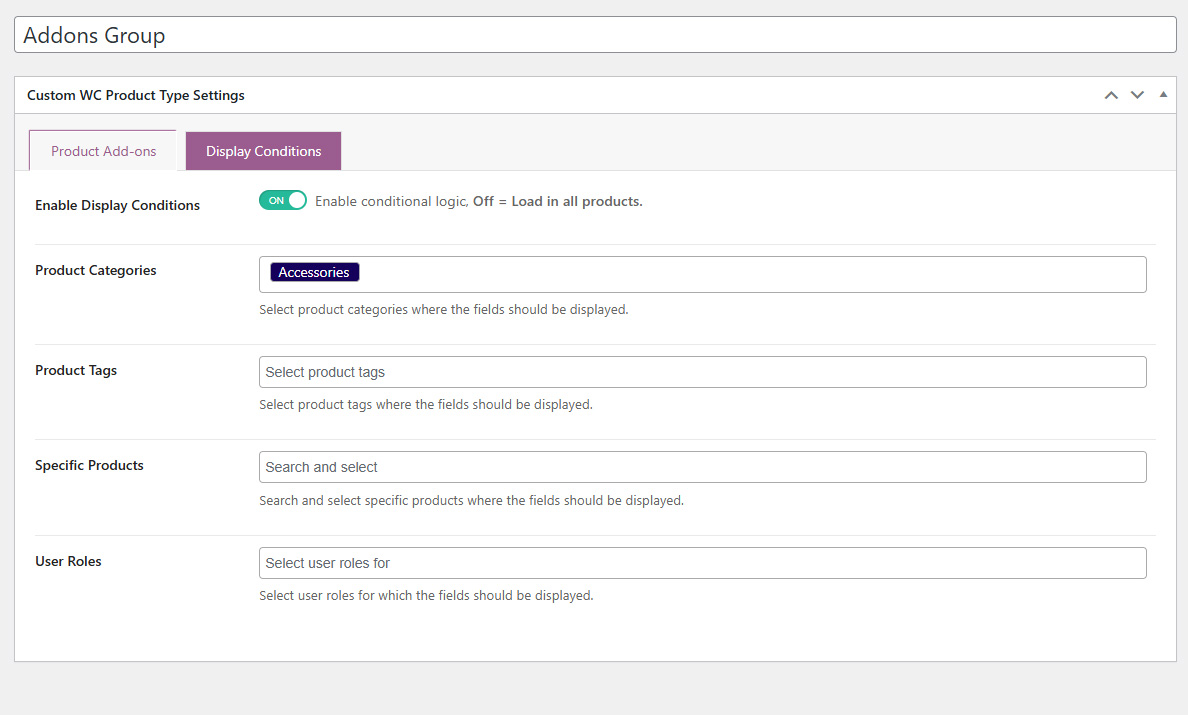Click 'Enable conditional logic' description text
Image resolution: width=1188 pixels, height=715 pixels.
479,201
